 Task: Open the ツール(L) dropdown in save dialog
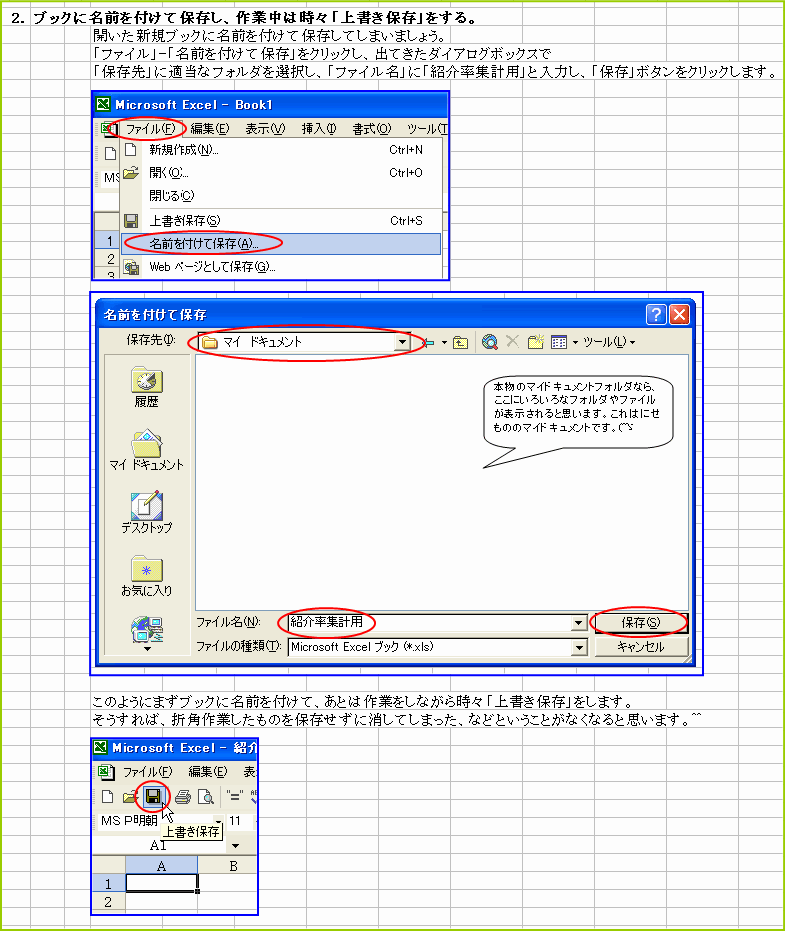(x=609, y=342)
